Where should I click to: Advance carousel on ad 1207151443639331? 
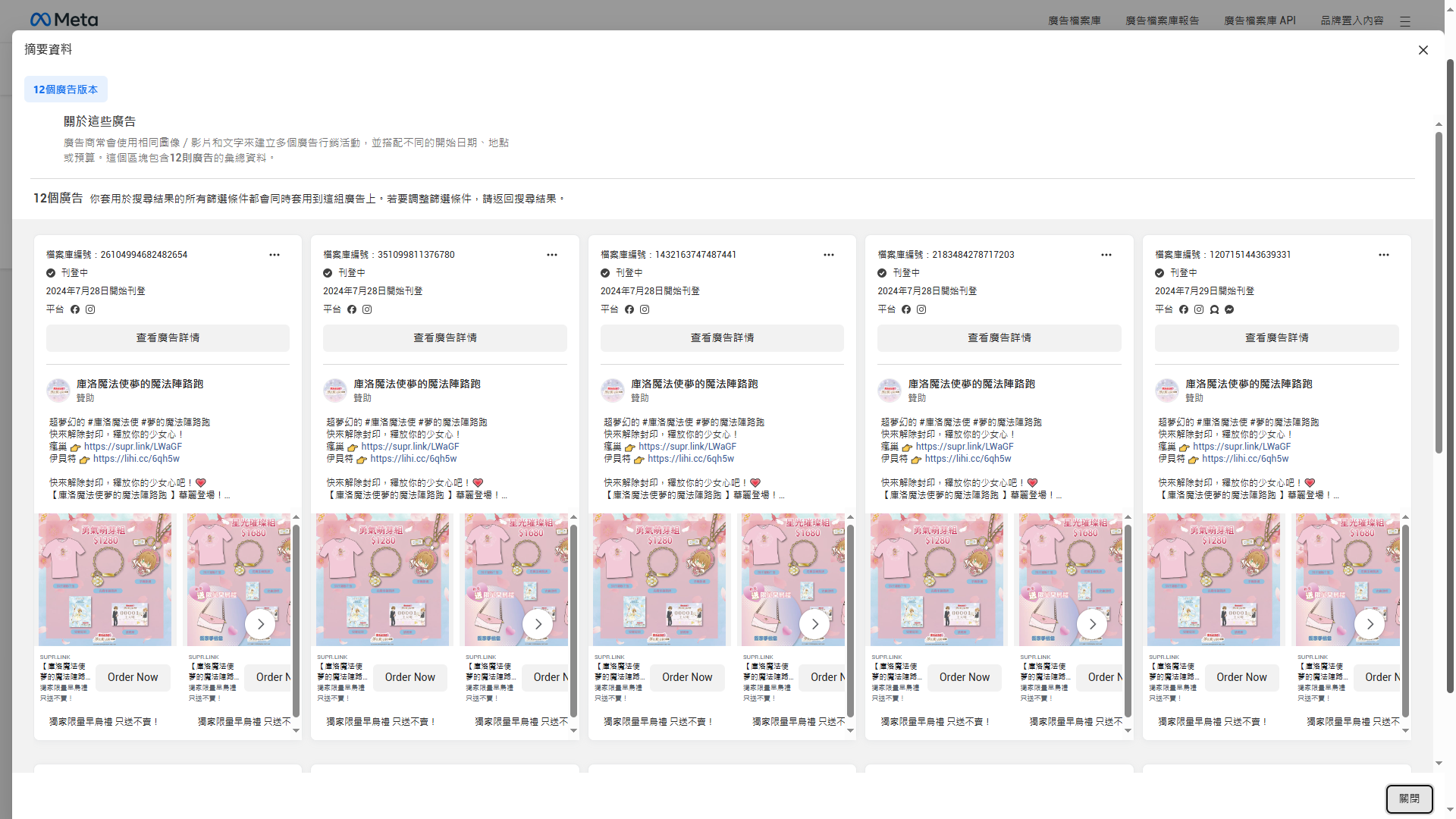1370,624
